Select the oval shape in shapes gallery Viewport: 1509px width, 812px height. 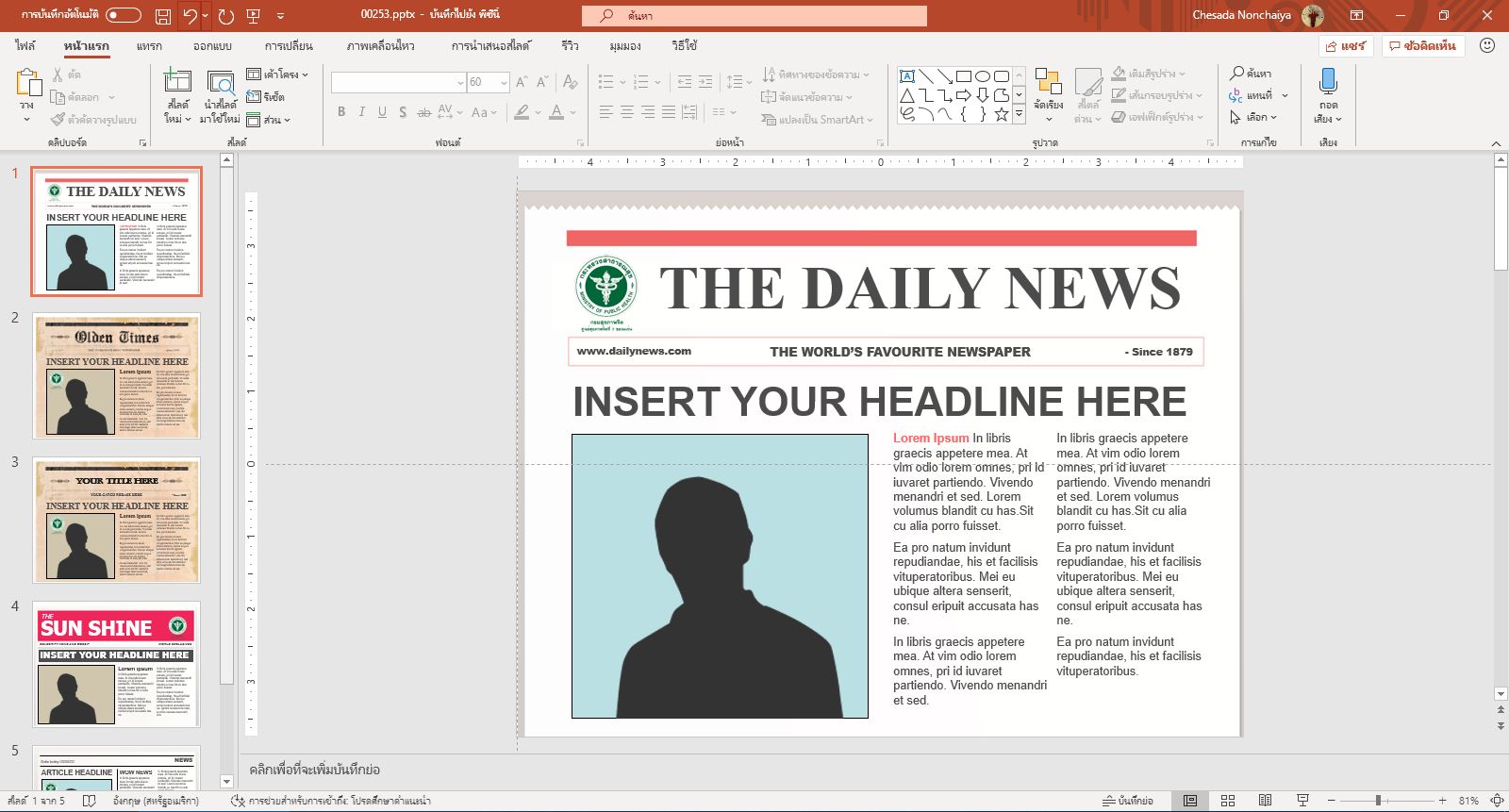(x=983, y=76)
